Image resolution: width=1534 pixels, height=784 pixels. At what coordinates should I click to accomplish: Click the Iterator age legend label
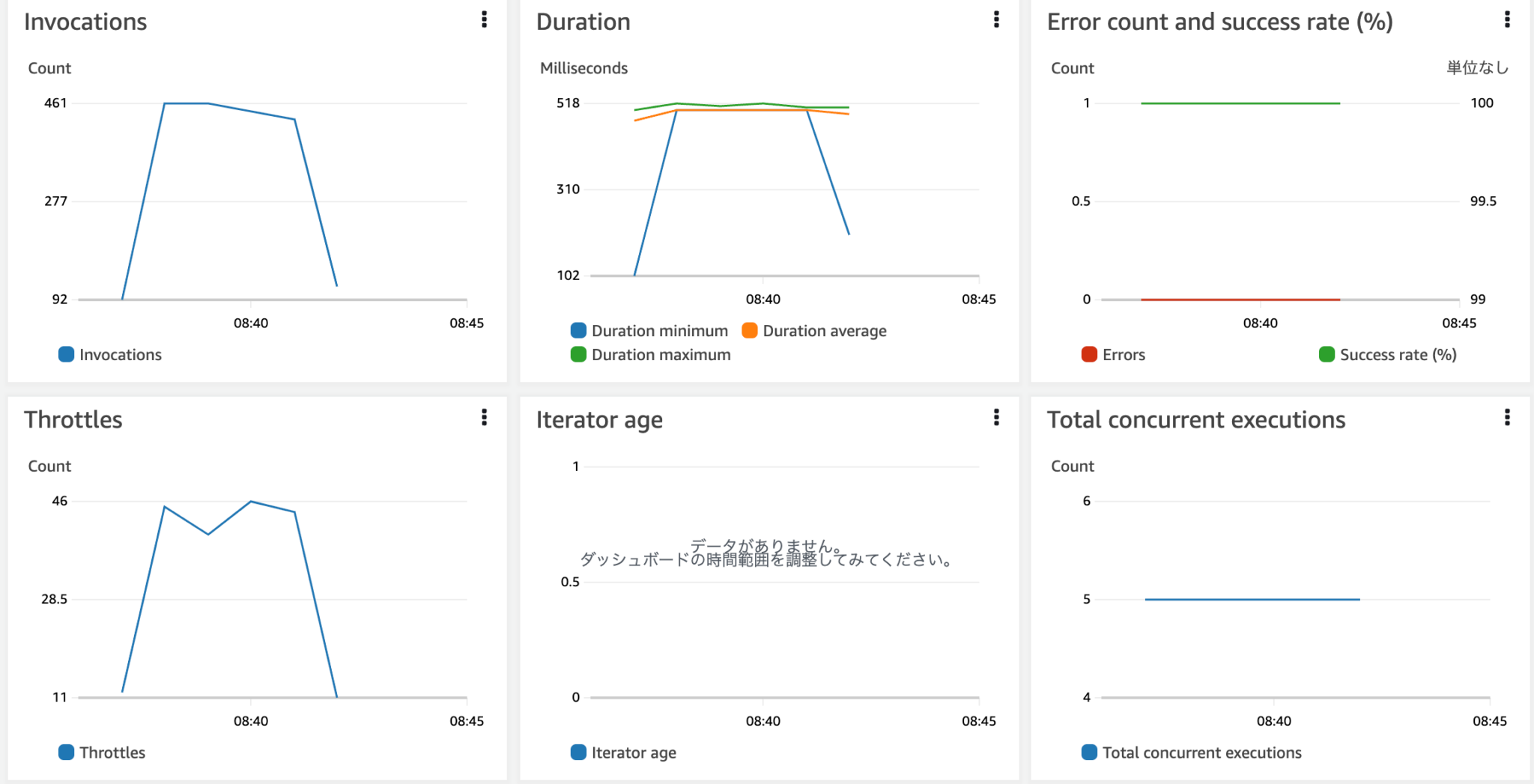[634, 753]
